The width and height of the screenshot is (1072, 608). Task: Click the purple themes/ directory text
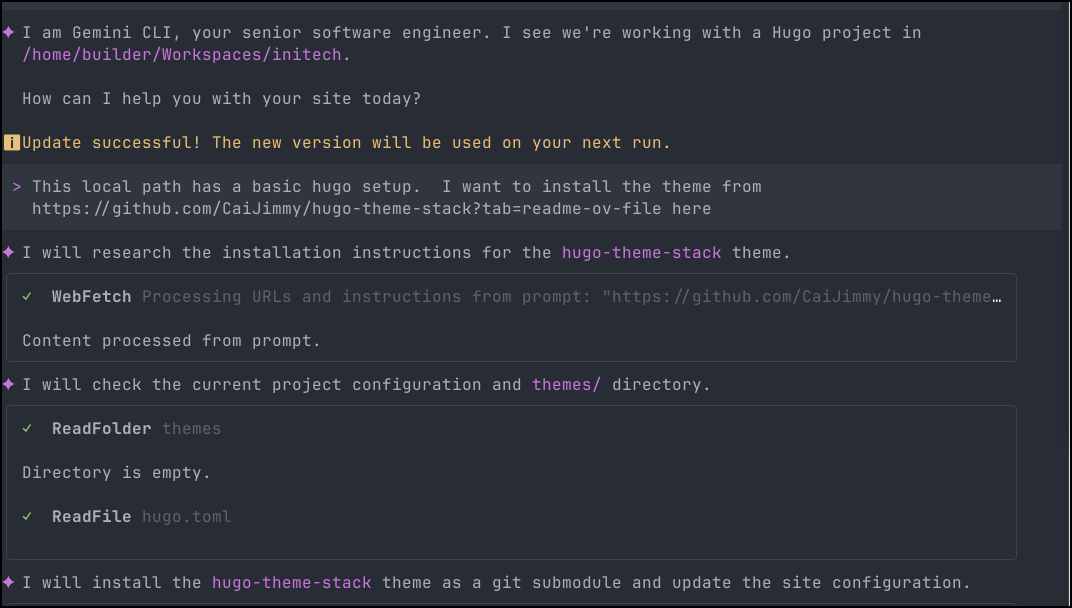point(566,385)
